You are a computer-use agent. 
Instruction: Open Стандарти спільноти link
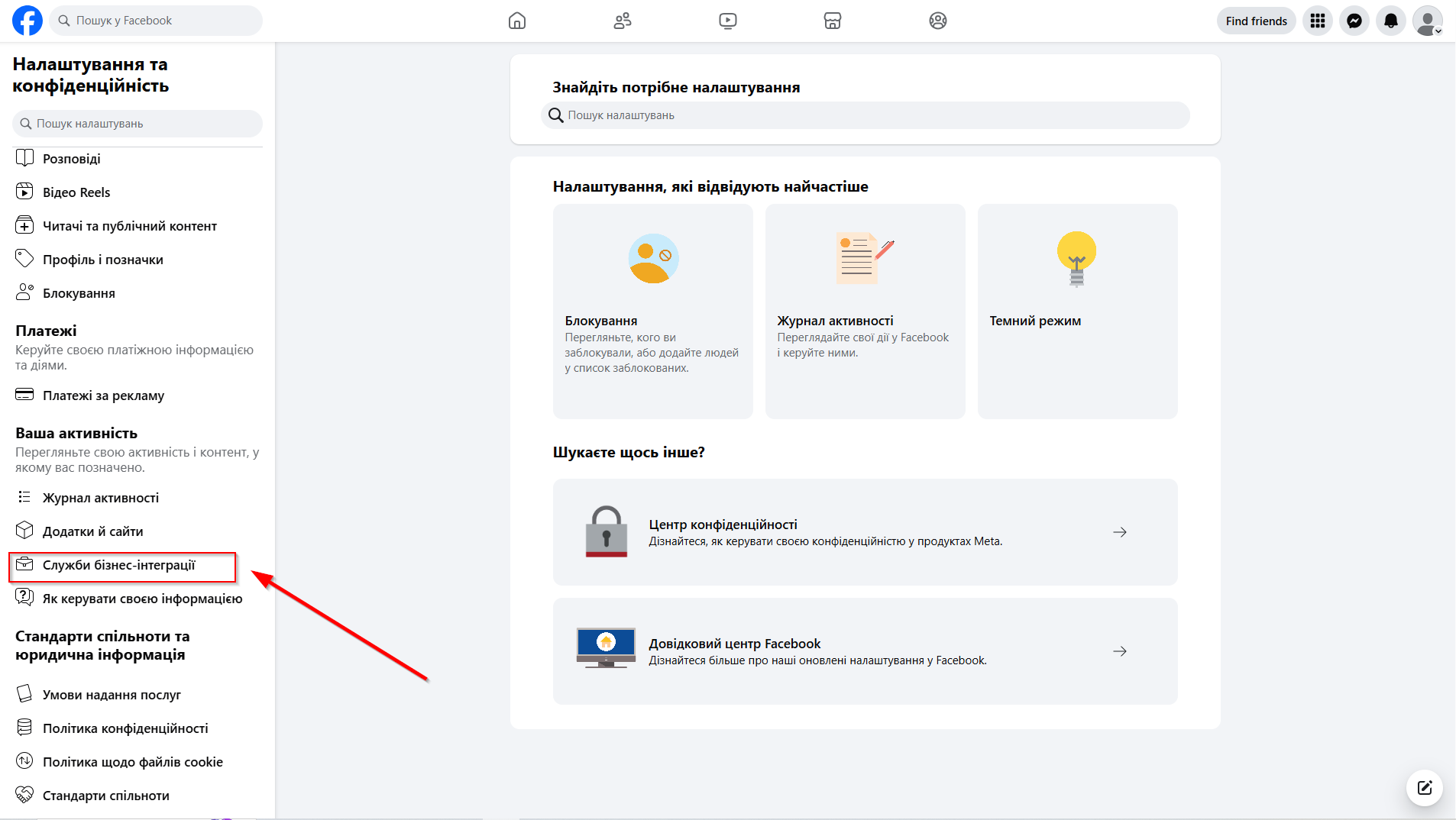tap(138, 796)
